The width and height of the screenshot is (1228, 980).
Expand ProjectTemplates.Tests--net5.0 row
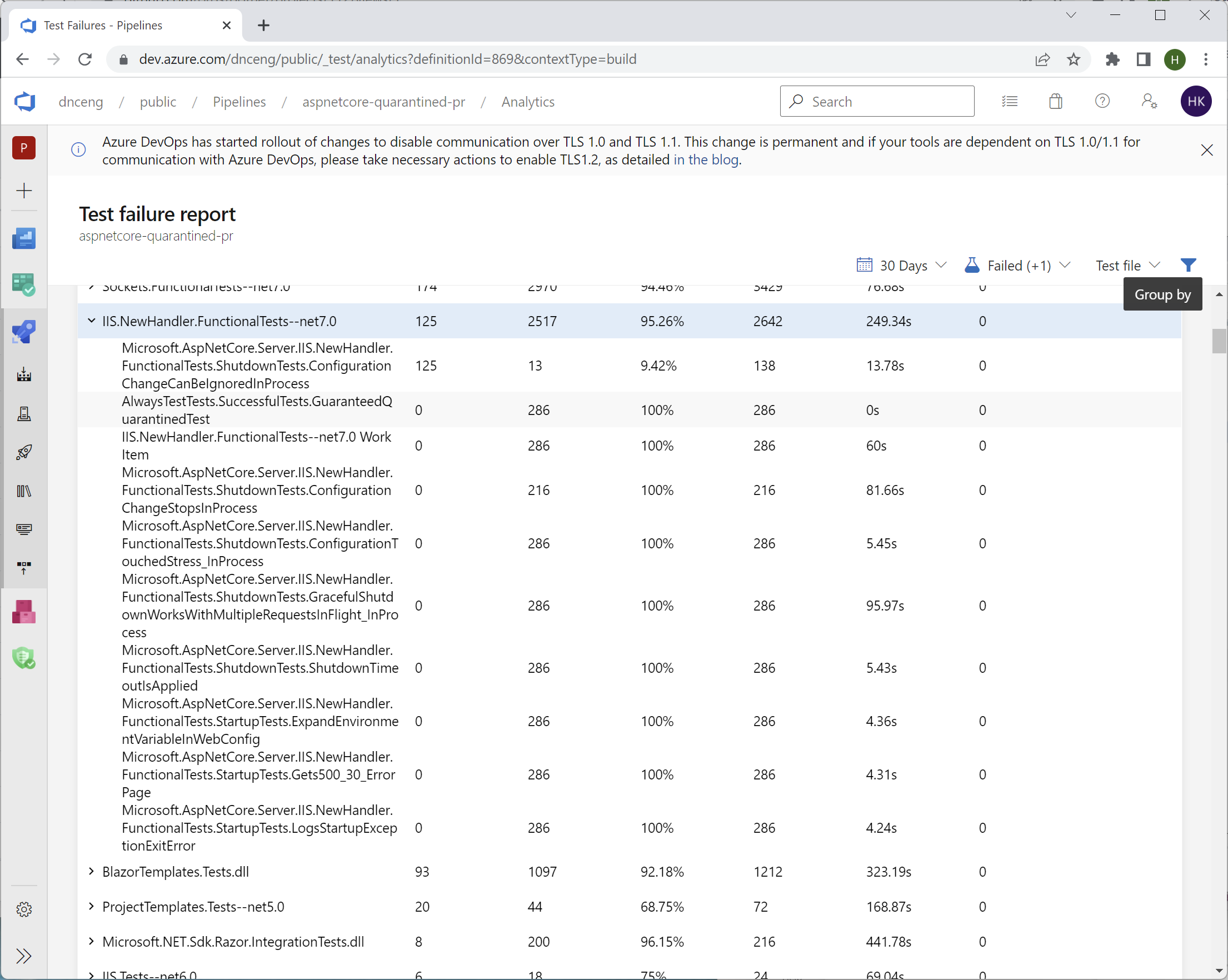[x=91, y=907]
